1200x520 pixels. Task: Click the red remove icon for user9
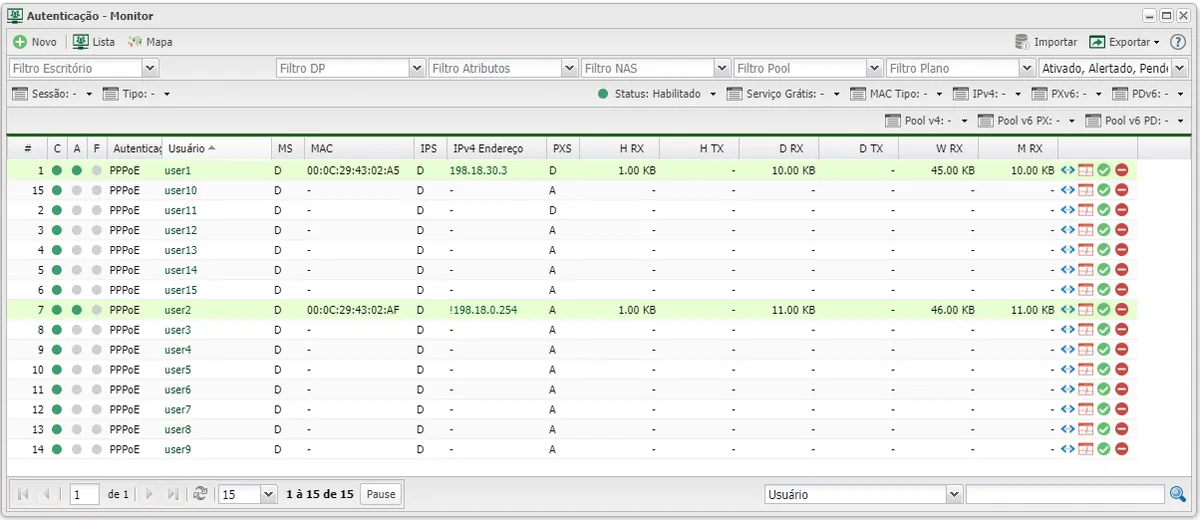coord(1122,449)
